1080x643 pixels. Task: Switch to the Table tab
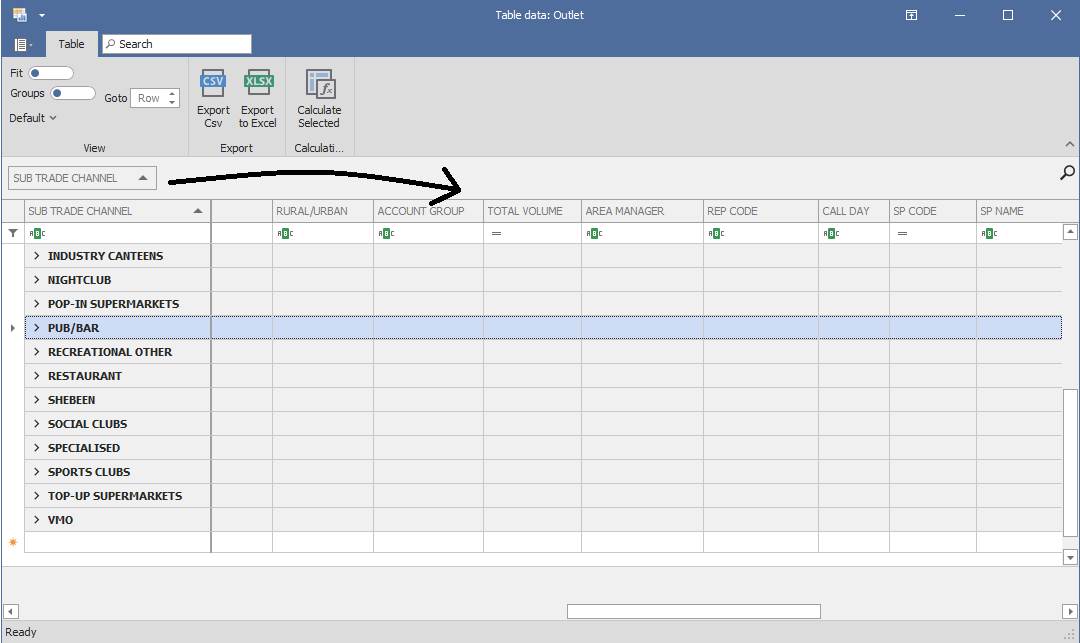click(x=71, y=44)
